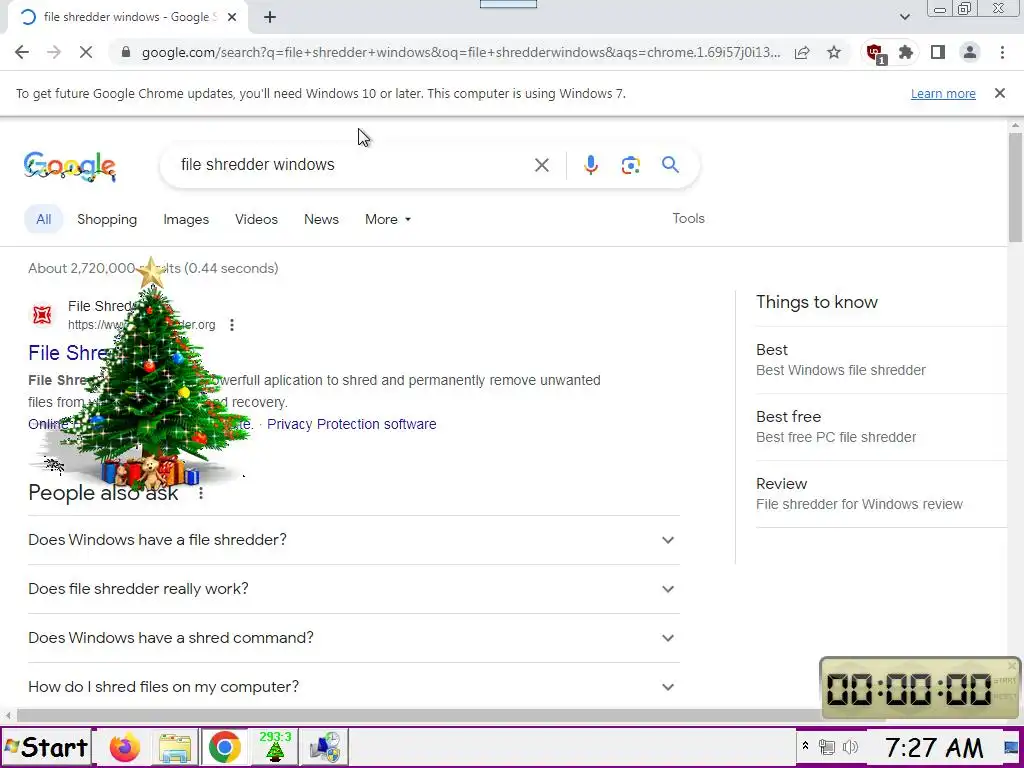Clear the search box text
This screenshot has width=1024, height=768.
[541, 165]
